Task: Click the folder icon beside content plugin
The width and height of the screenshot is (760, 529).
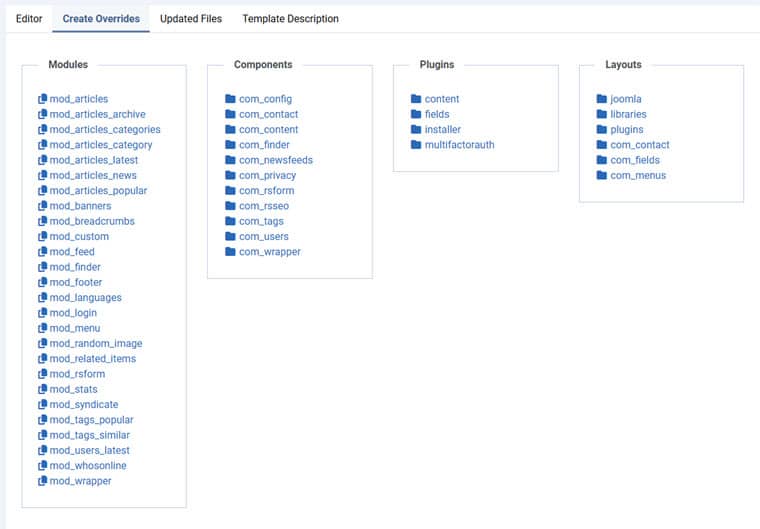Action: [416, 98]
